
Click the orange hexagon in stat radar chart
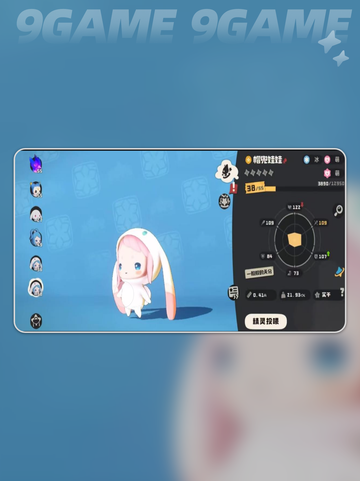[294, 240]
